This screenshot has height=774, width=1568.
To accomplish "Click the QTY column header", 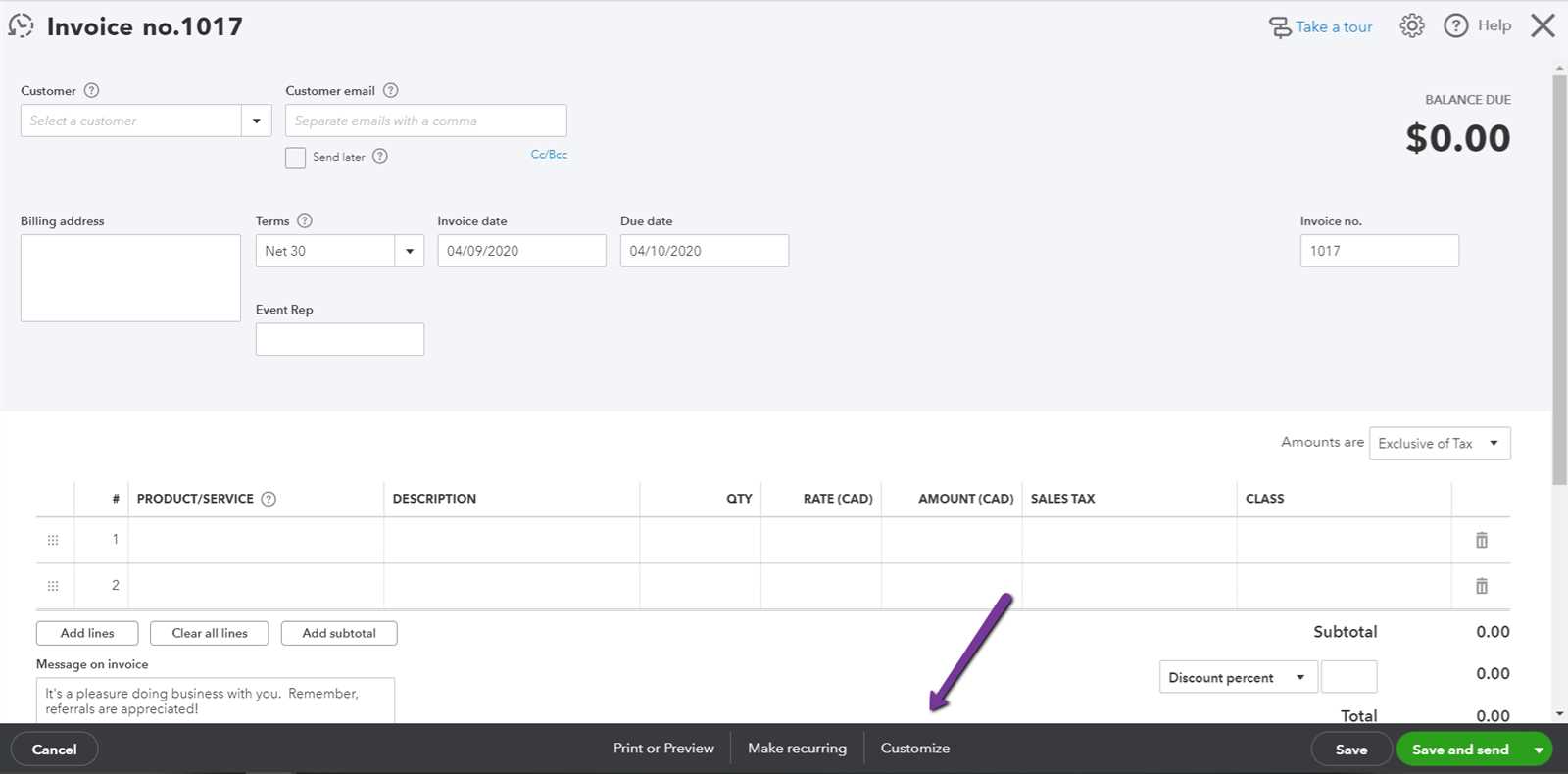I will (x=739, y=499).
